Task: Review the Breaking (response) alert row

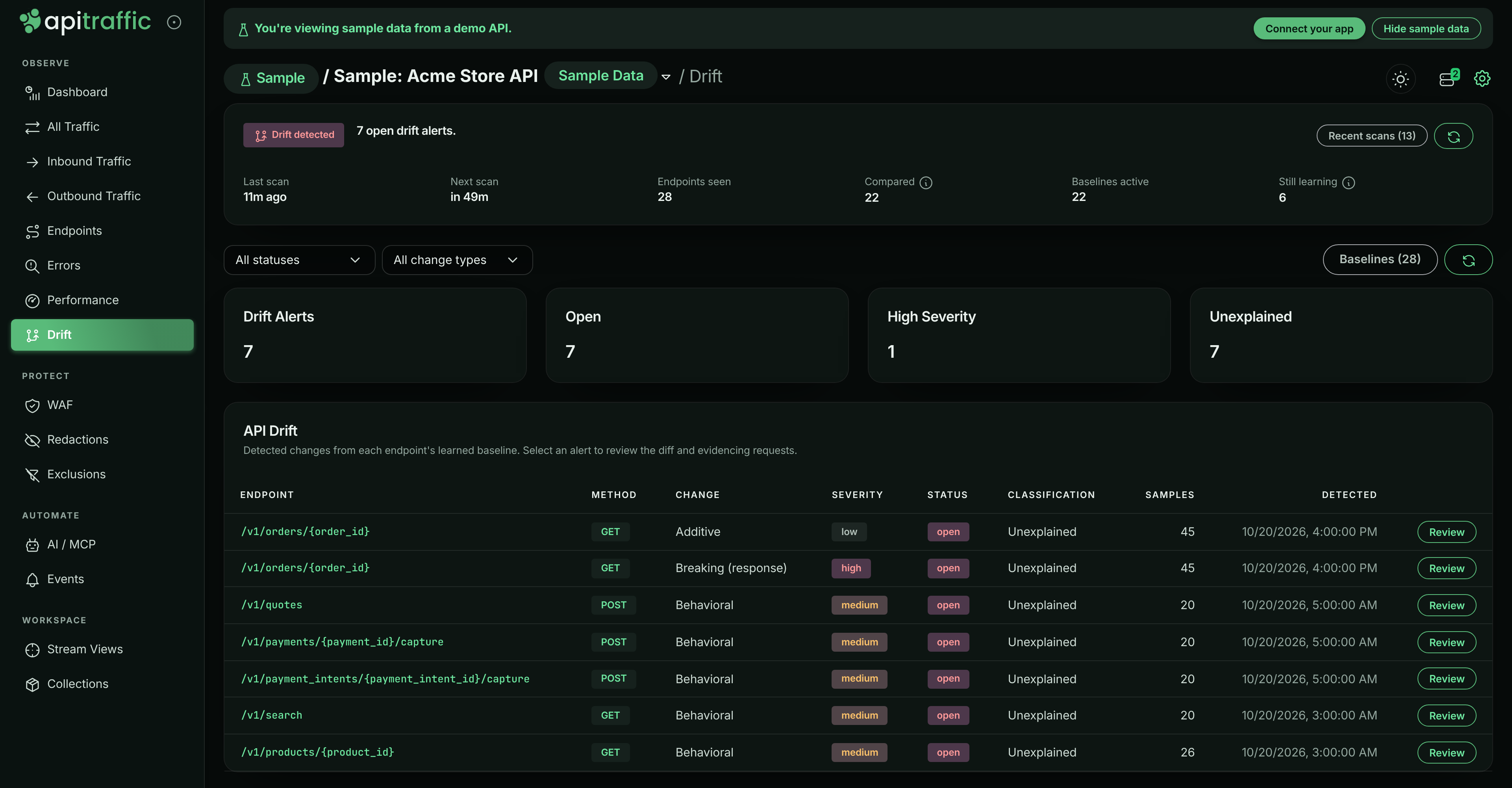Action: (1446, 569)
